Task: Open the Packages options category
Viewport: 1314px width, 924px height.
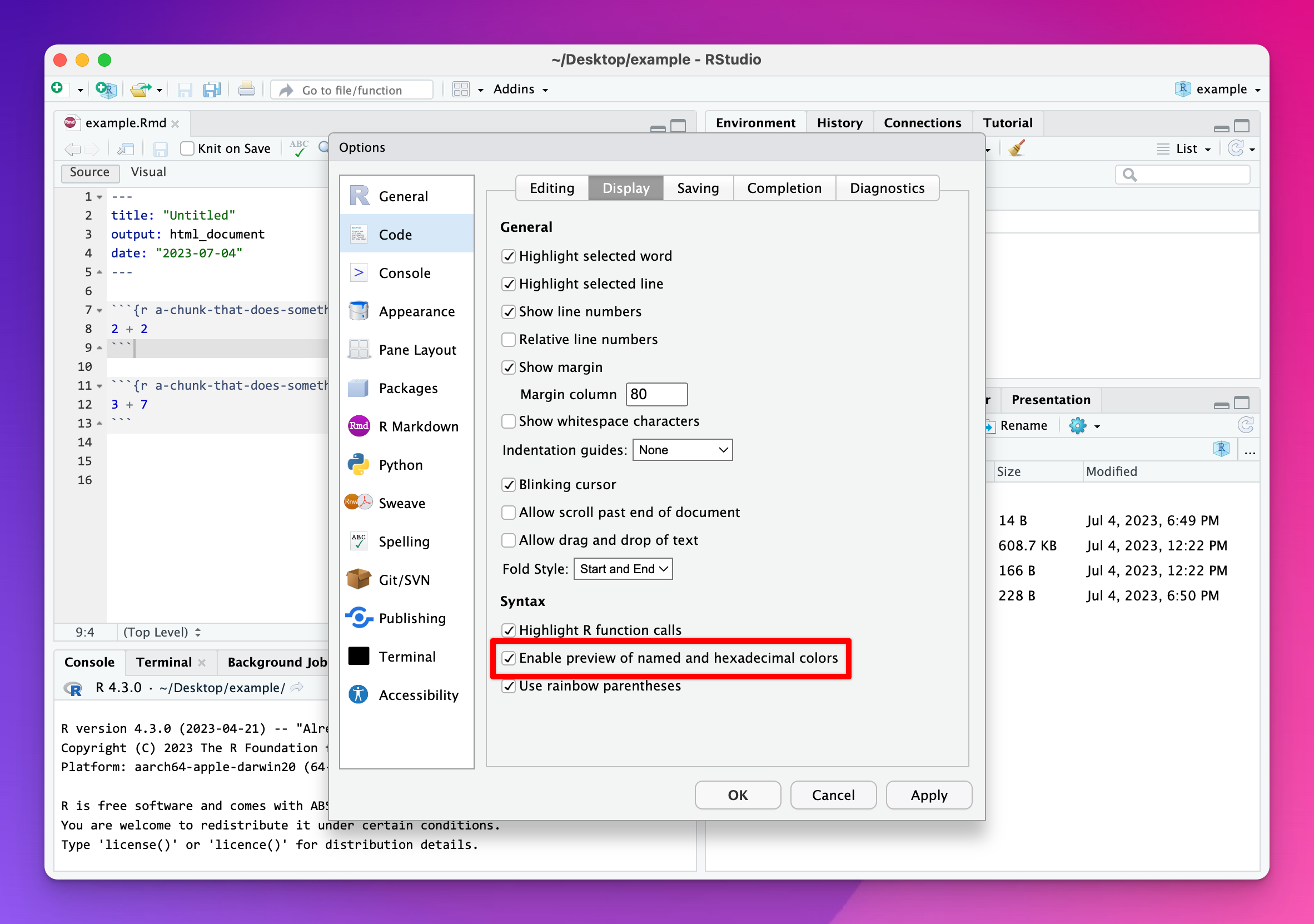Action: (406, 388)
